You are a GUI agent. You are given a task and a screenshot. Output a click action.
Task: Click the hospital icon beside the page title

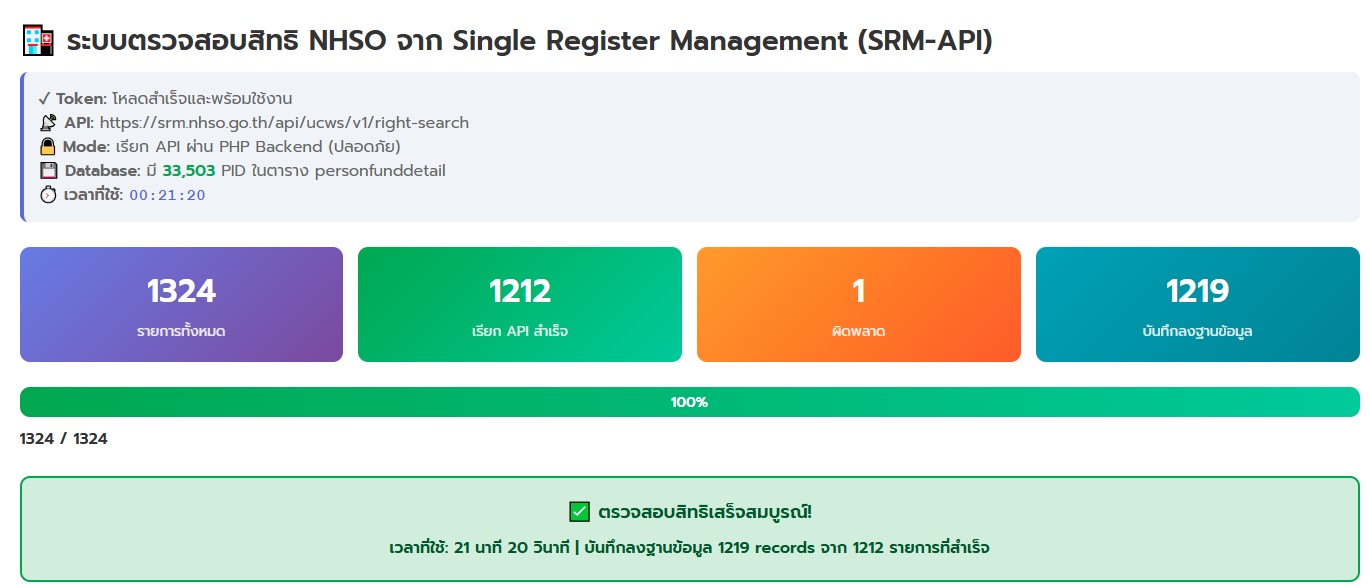(38, 42)
